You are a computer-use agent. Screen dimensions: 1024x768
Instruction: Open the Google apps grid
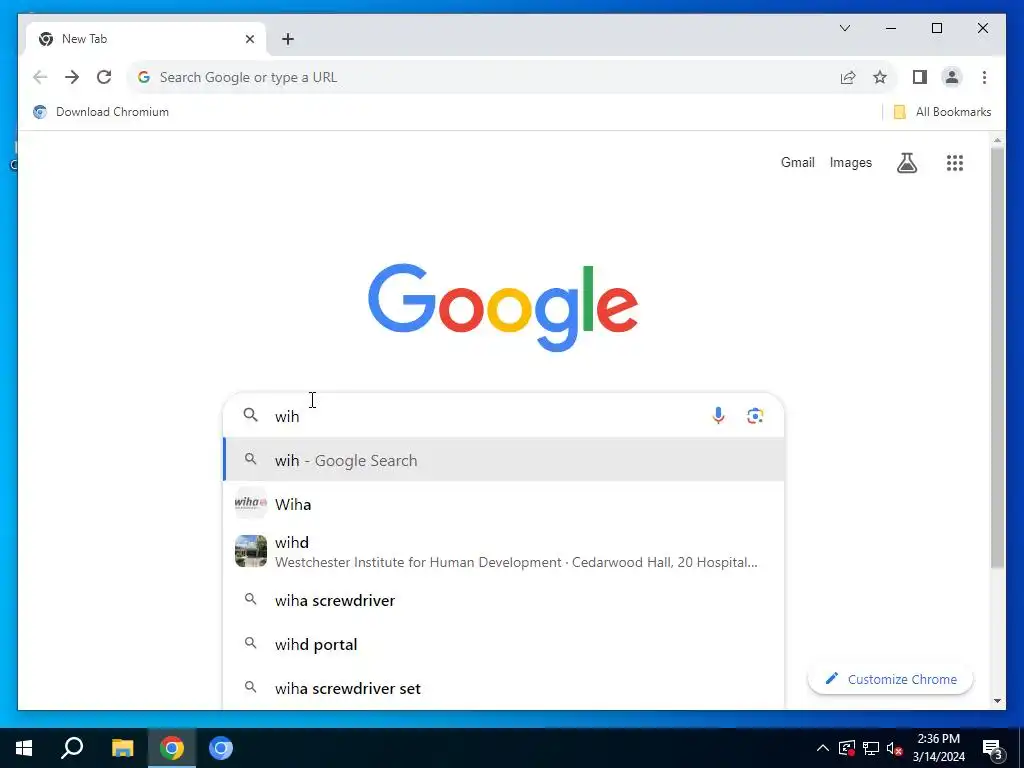click(x=955, y=163)
